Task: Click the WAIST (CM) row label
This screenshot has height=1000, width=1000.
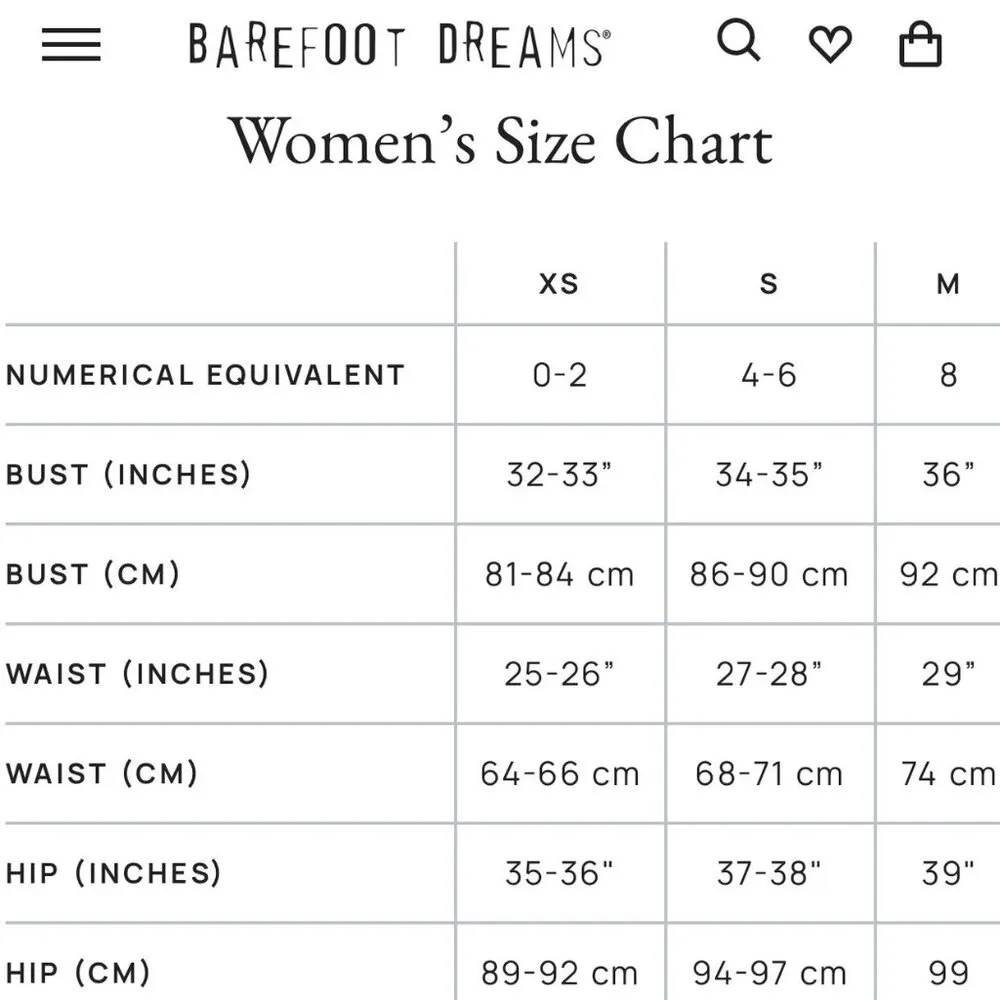Action: tap(102, 774)
